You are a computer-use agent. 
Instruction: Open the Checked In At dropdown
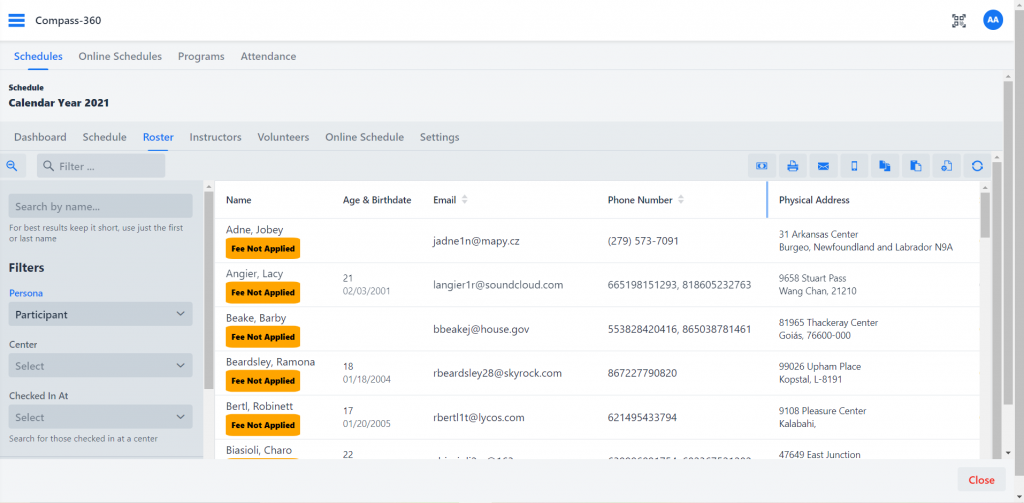click(x=101, y=417)
